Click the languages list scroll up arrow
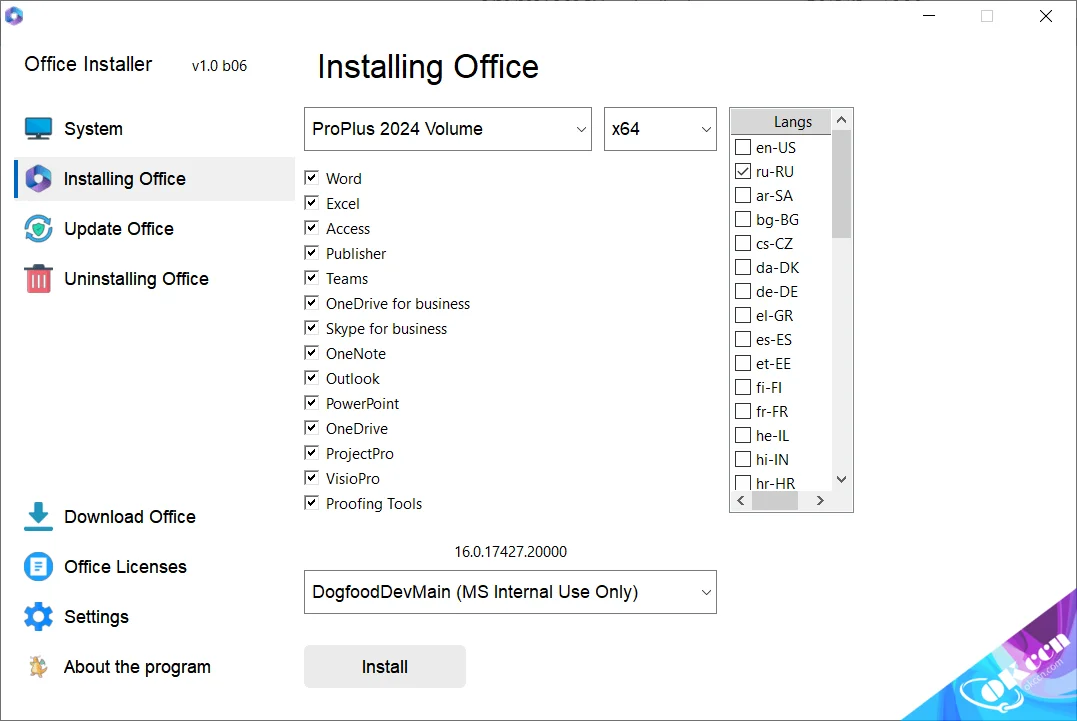Screen dimensions: 1077x721 (x=841, y=120)
